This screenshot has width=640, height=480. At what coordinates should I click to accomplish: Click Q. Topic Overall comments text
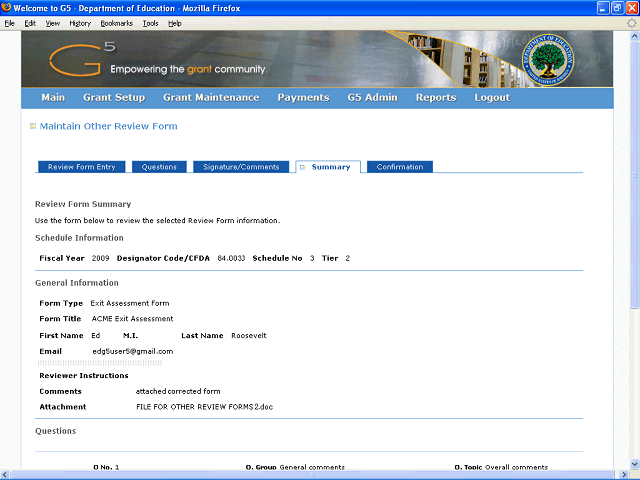pos(501,467)
